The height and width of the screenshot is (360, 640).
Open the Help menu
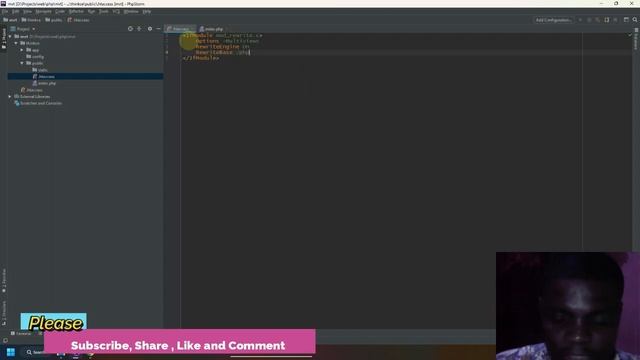tap(147, 11)
